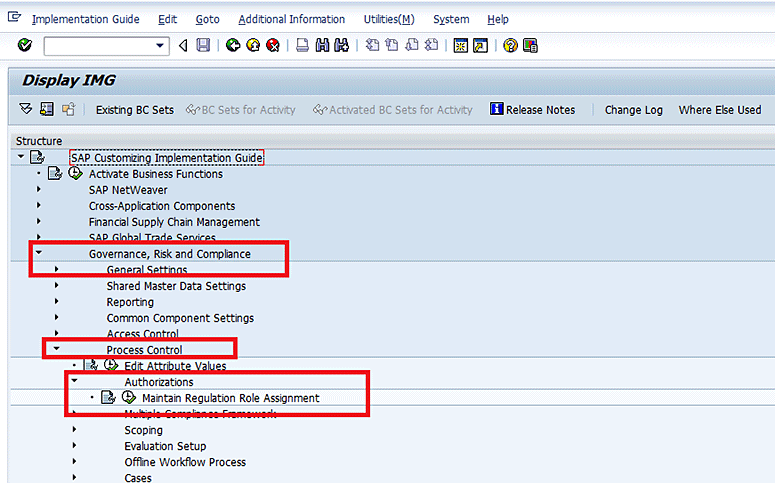The height and width of the screenshot is (483, 775).
Task: Open the Additional Information menu
Action: point(291,19)
